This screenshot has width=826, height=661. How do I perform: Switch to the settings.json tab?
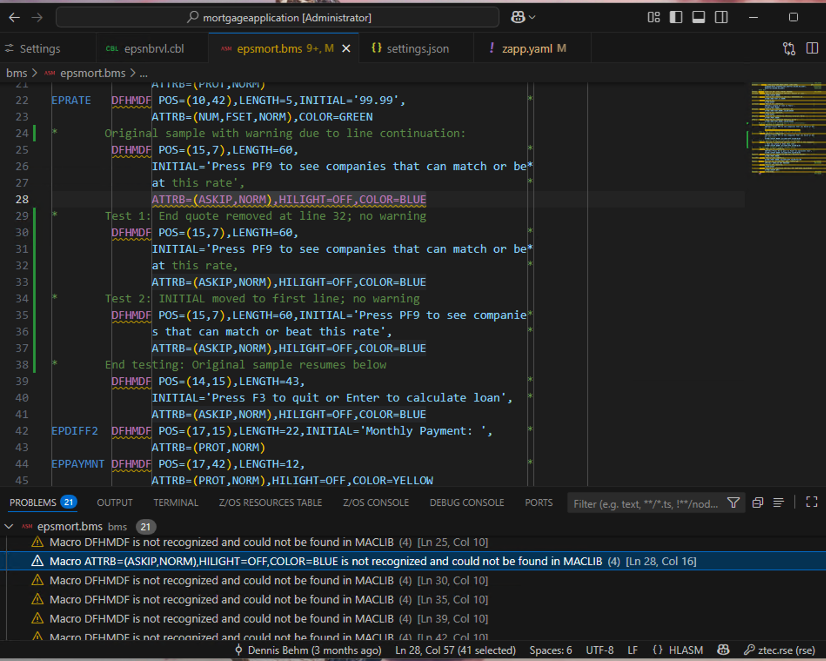[417, 48]
